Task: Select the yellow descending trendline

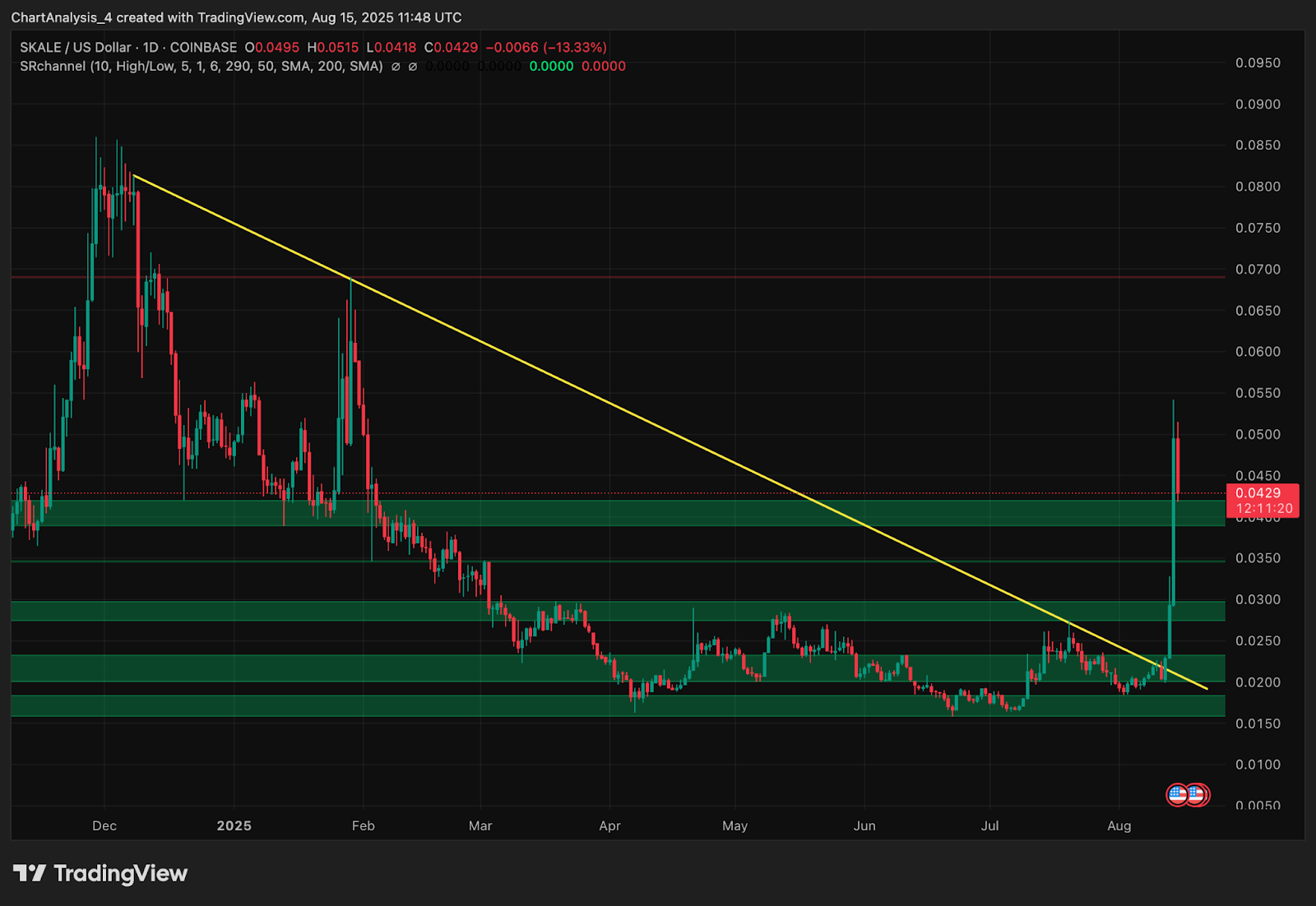Action: pos(670,431)
